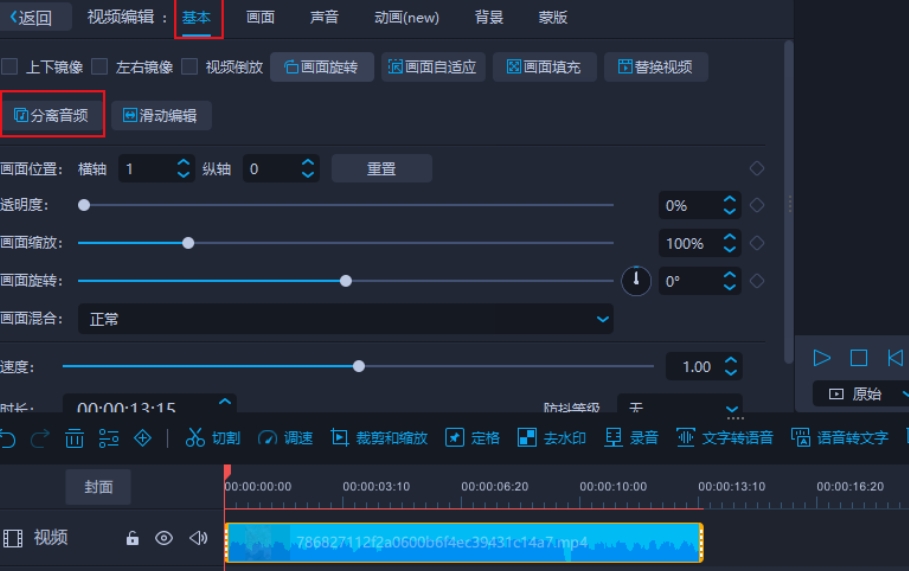Toggle lock on the 视频 track
The height and width of the screenshot is (571, 909).
pyautogui.click(x=132, y=538)
